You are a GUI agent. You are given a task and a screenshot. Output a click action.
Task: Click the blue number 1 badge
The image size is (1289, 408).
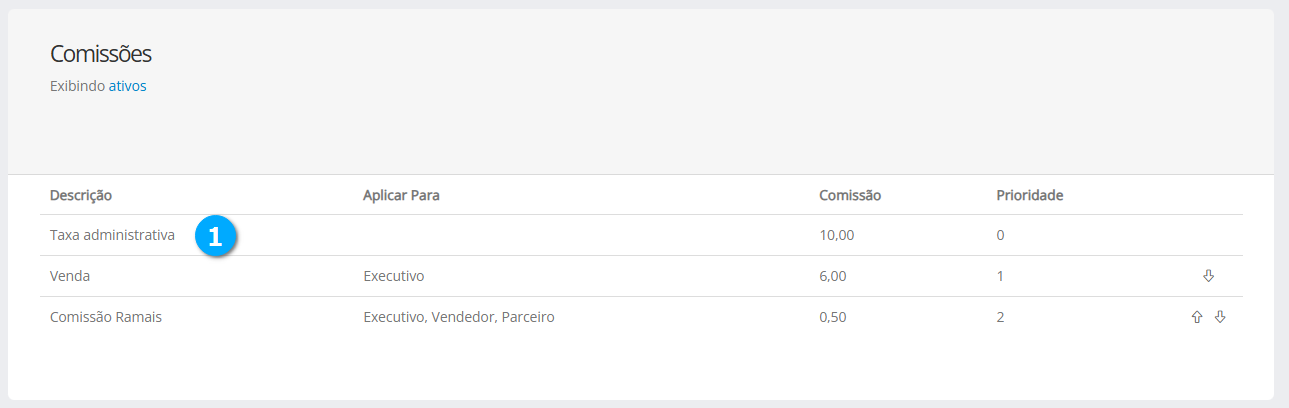216,236
